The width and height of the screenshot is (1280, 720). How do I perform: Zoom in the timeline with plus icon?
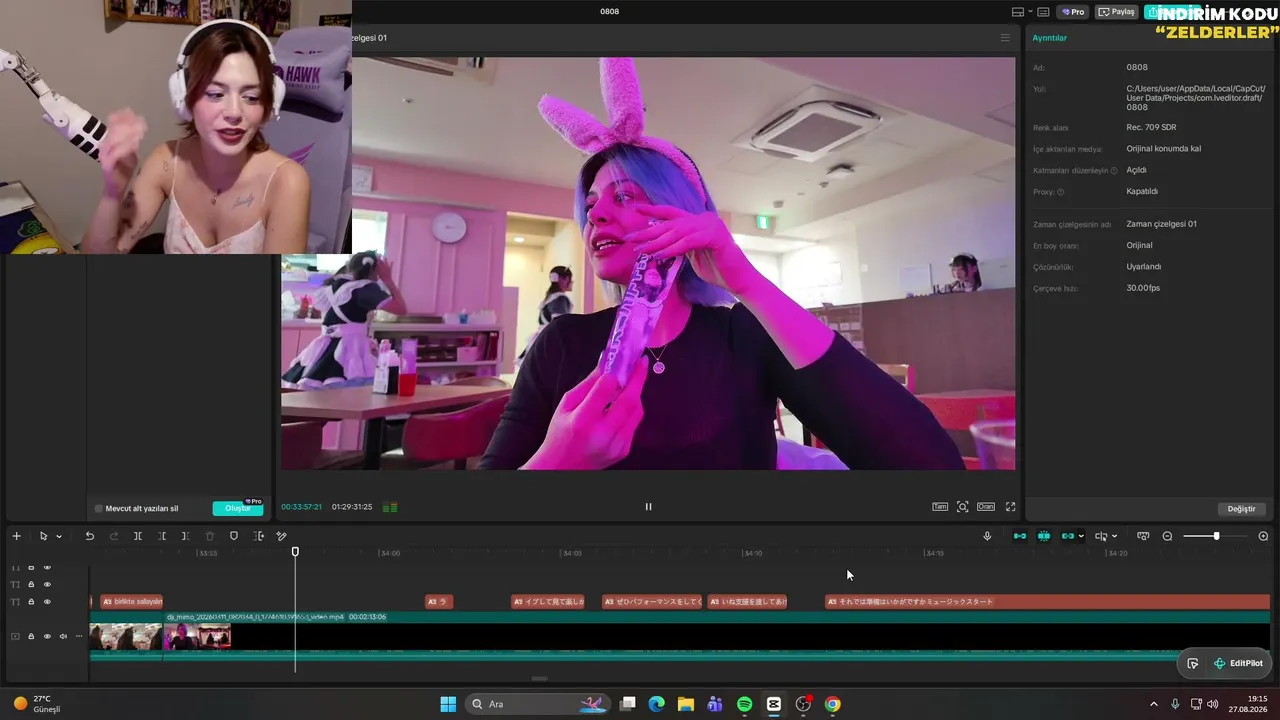pos(1263,536)
